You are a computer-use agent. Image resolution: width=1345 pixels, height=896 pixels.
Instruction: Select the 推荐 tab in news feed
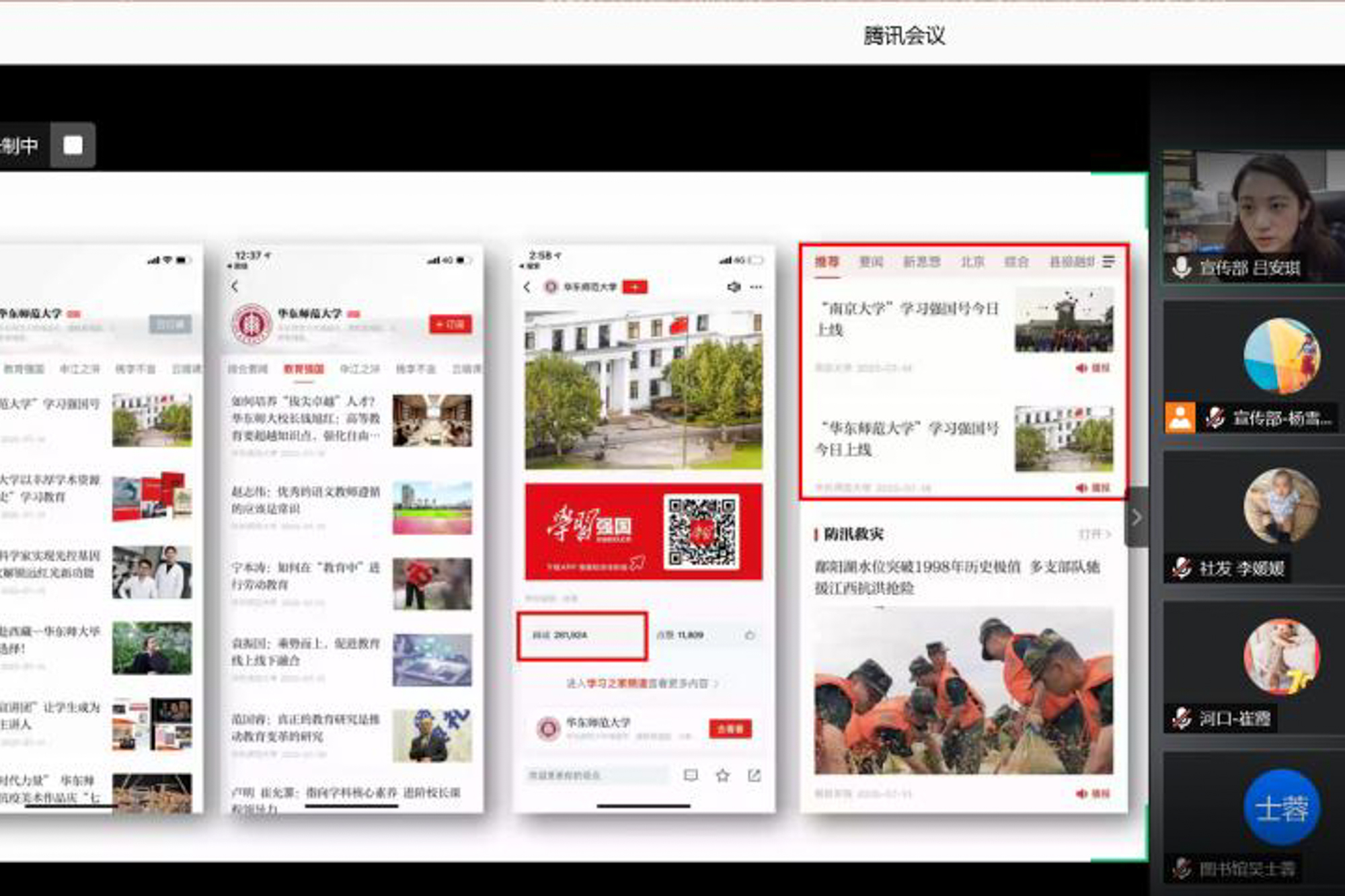coord(827,262)
